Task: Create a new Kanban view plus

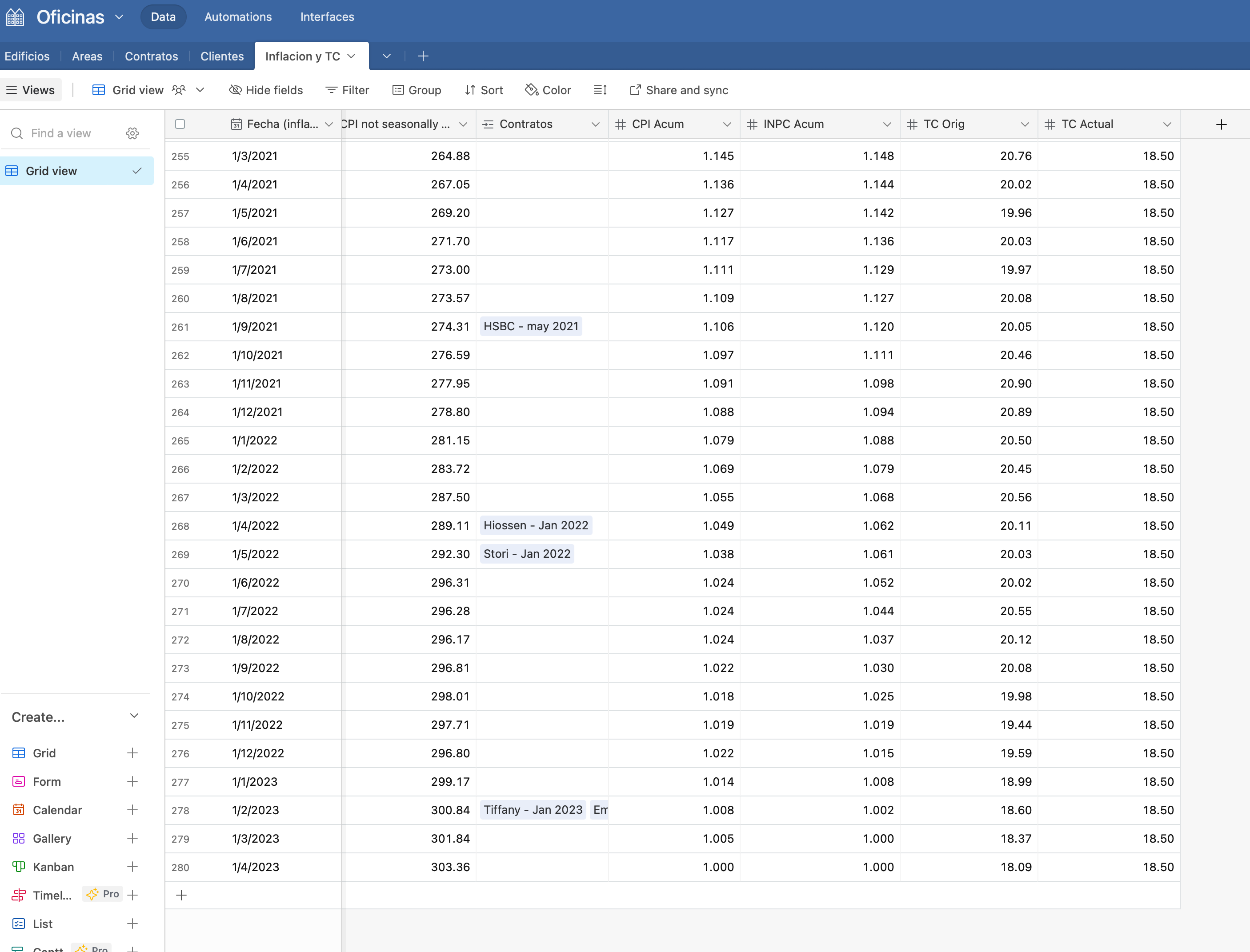Action: [132, 866]
